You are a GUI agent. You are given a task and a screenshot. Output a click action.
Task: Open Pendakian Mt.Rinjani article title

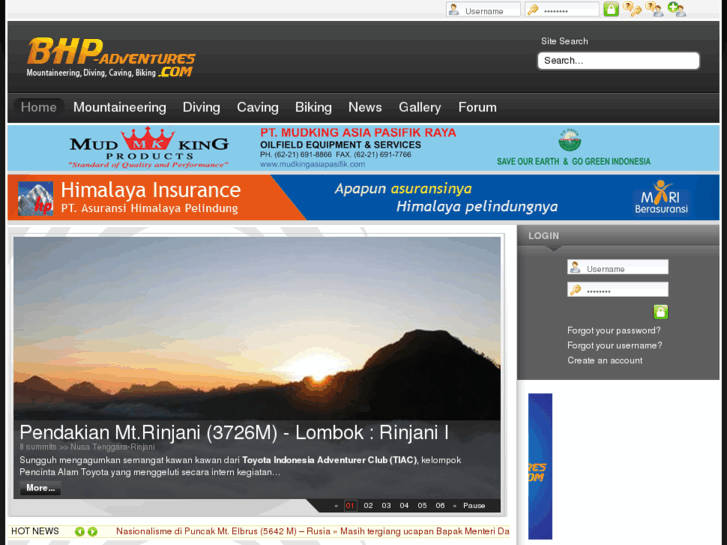(234, 432)
